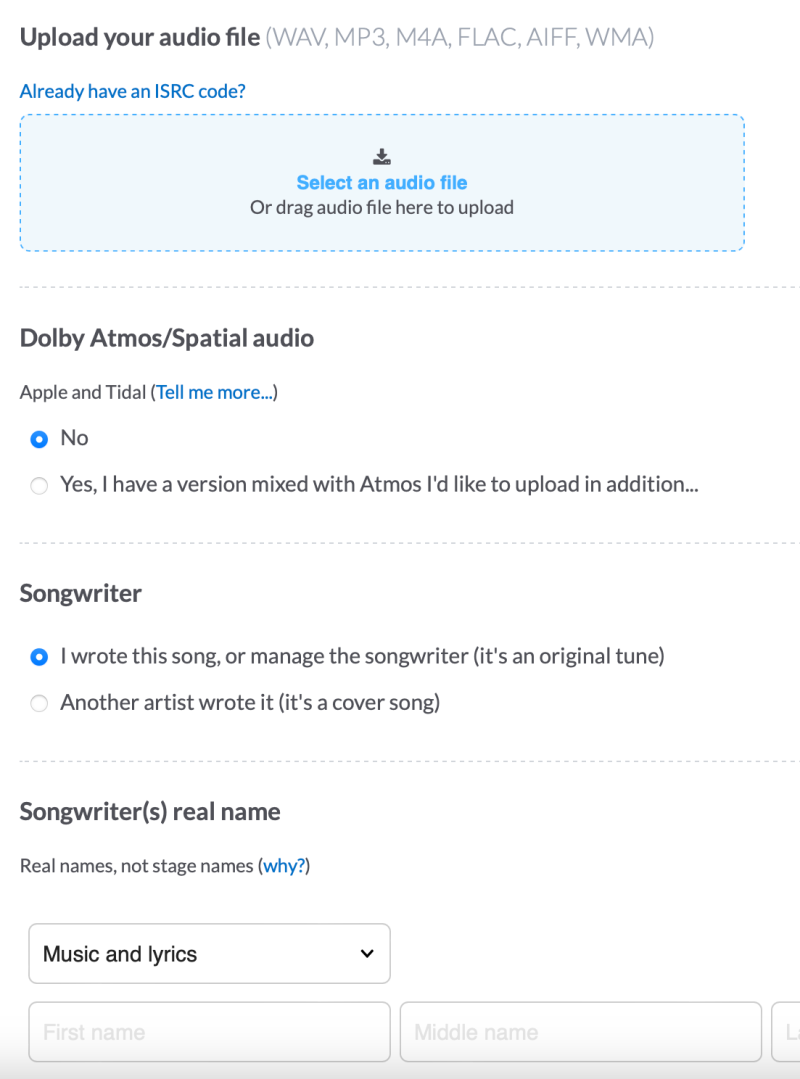Click the partially visible last name field
This screenshot has height=1079, width=800.
pos(787,1032)
